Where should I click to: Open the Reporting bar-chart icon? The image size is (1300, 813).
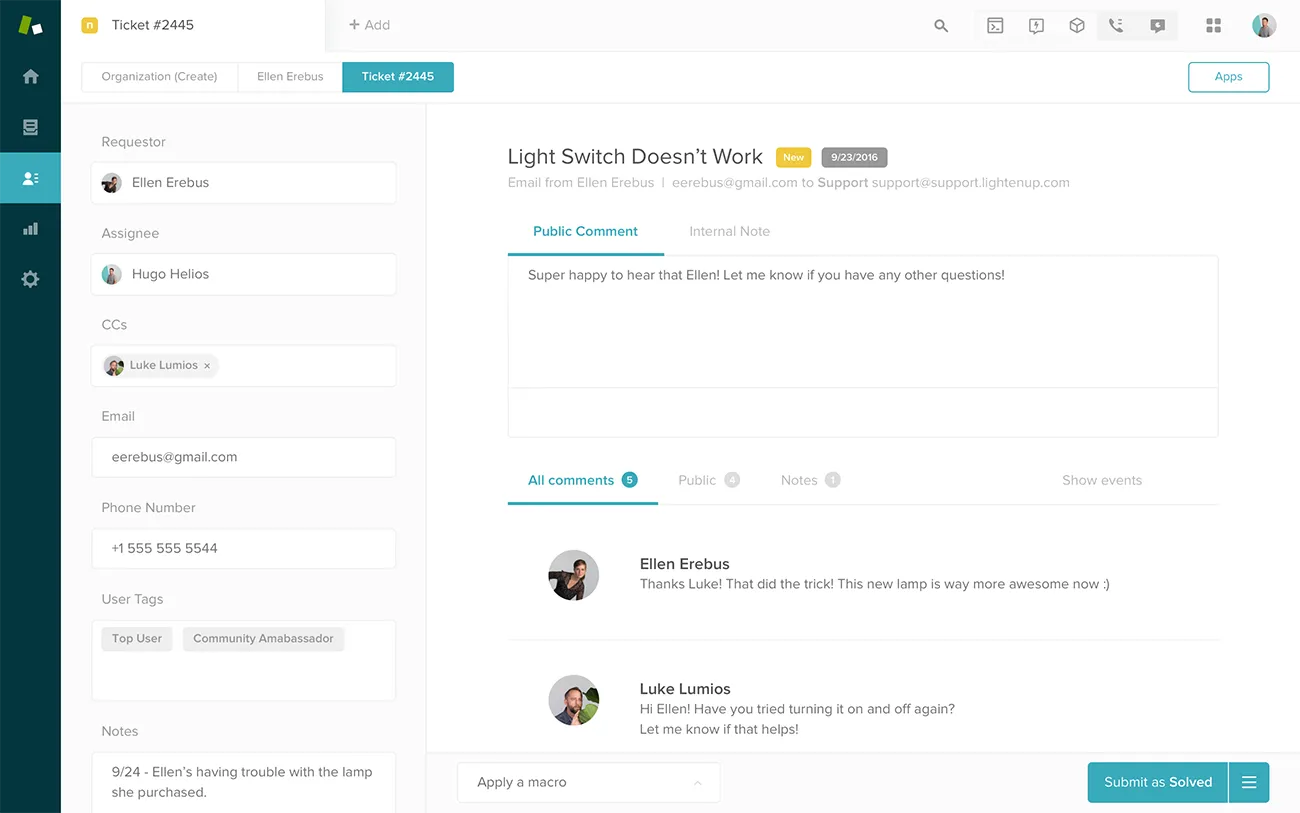point(30,228)
